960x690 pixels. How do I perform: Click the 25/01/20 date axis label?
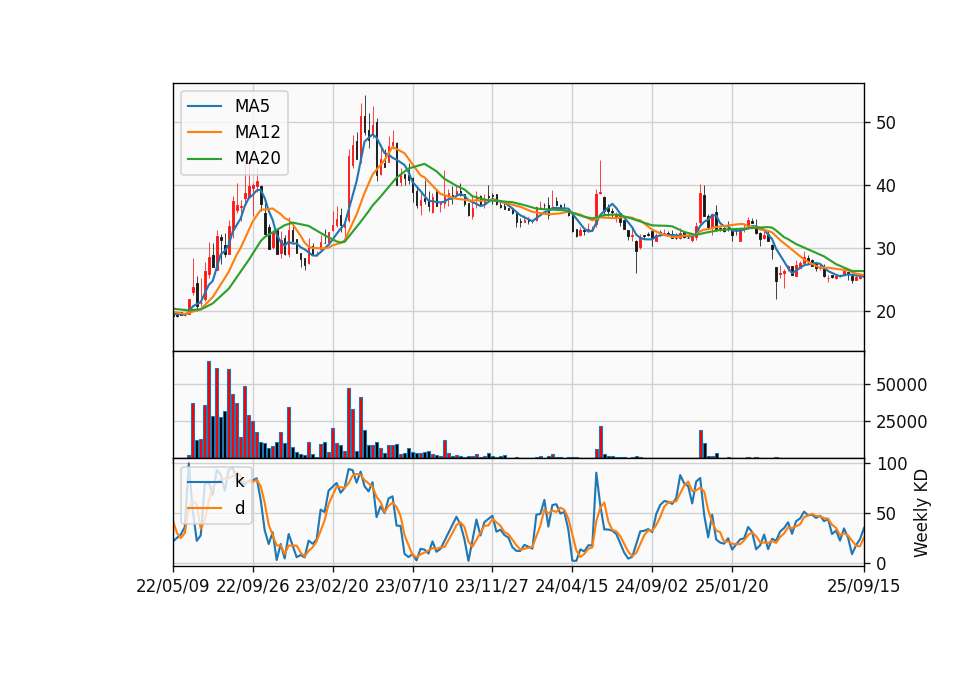click(x=732, y=586)
